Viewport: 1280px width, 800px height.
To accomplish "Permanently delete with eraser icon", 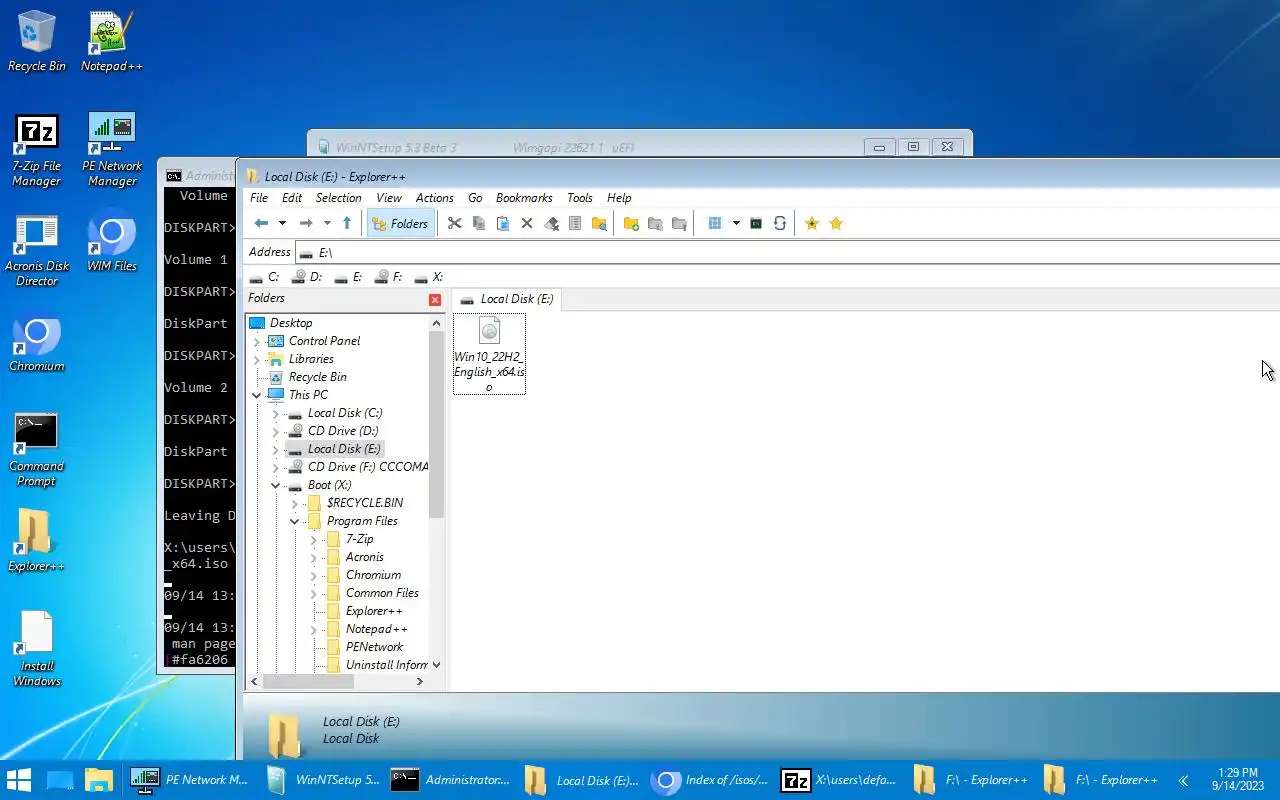I will 551,224.
